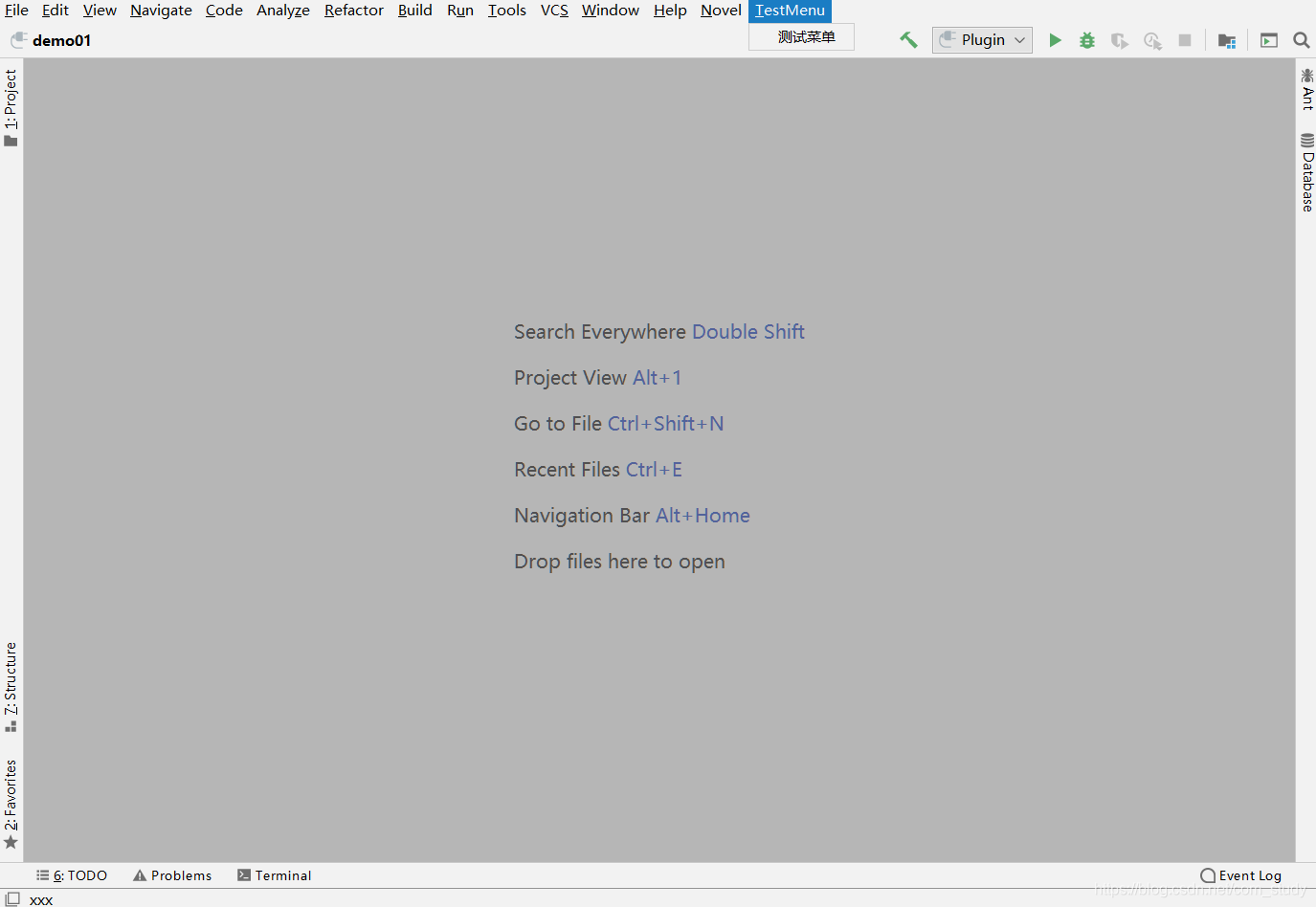Open the View menu

pyautogui.click(x=100, y=11)
